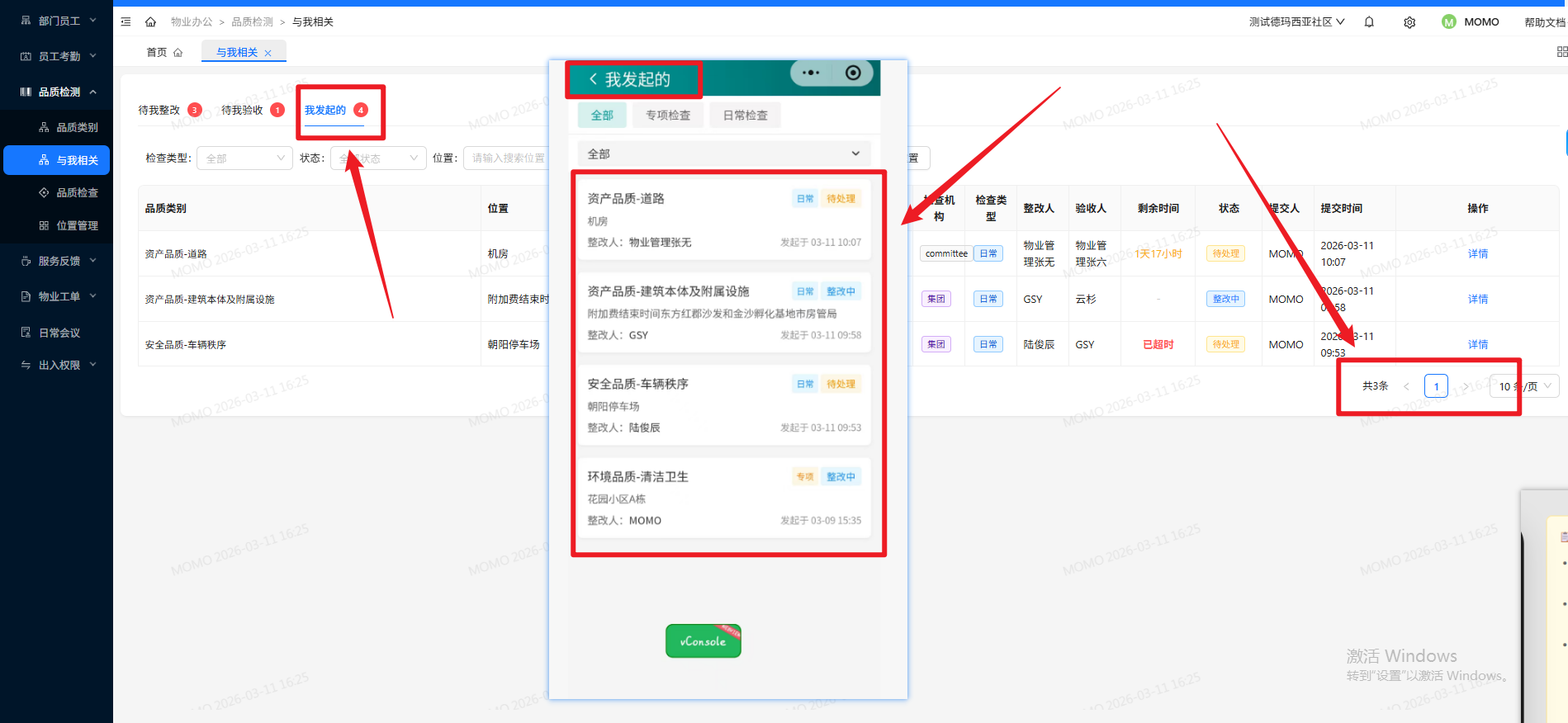This screenshot has height=723, width=1568.
Task: Expand the 全部 status dropdown in mobile panel
Action: pos(723,154)
